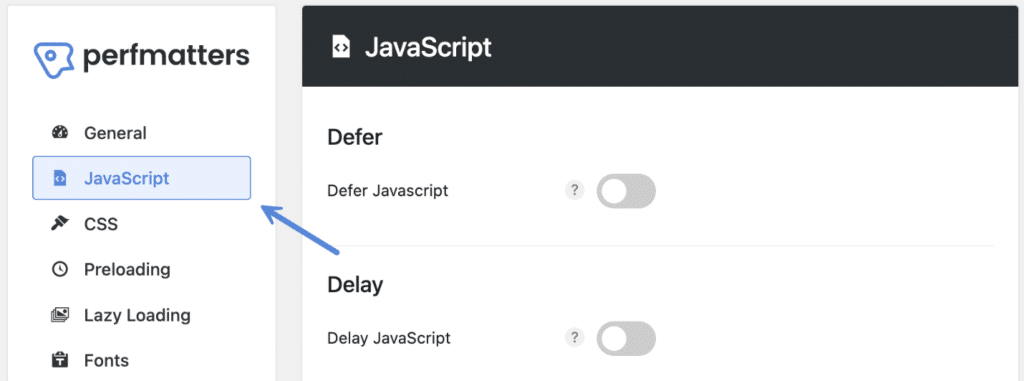Click the code file icon in JavaScript header
1024x381 pixels.
(x=341, y=48)
